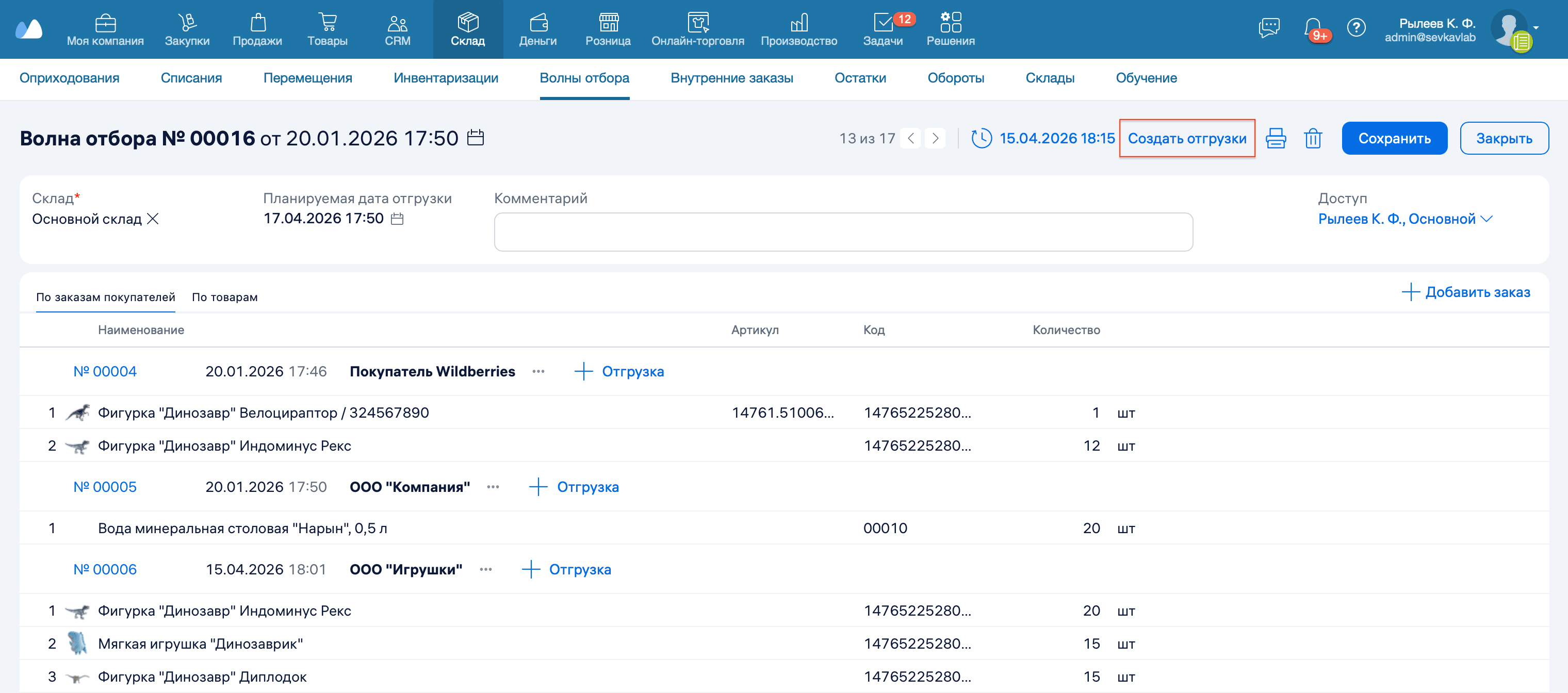Switch to По товарам tab

pos(224,297)
